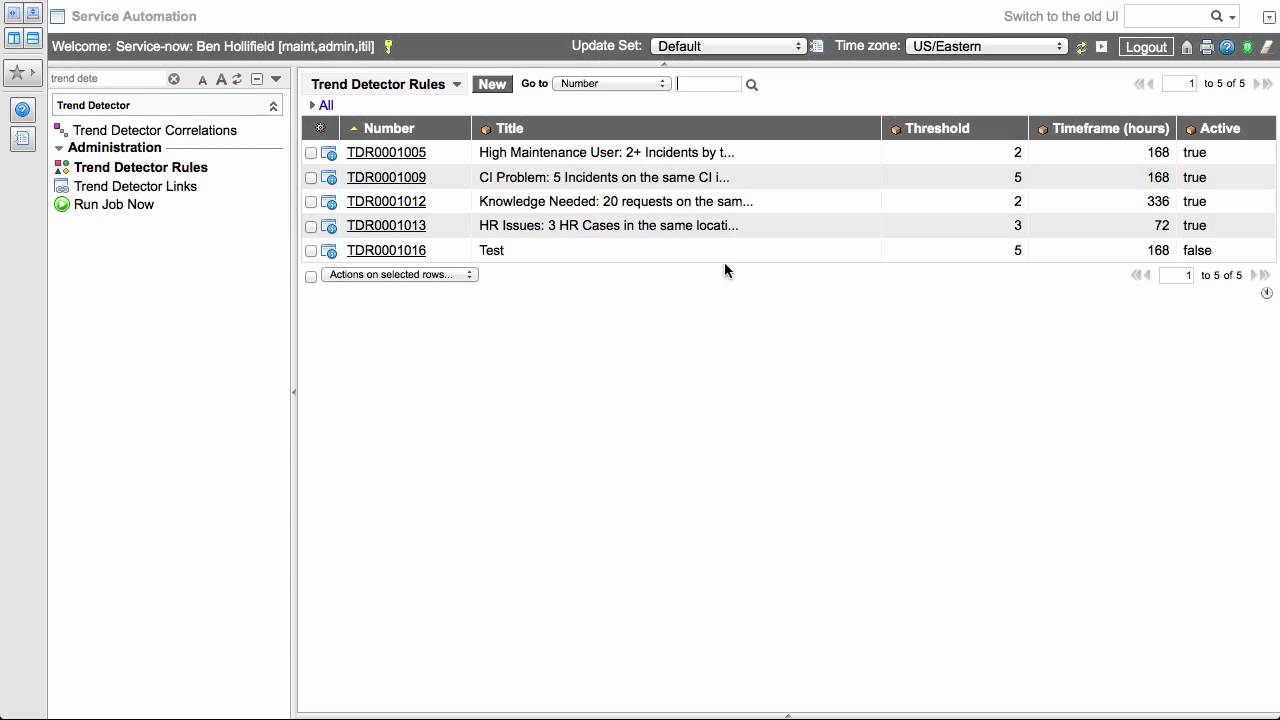
Task: Click the Run Job Now green play icon
Action: 62,205
